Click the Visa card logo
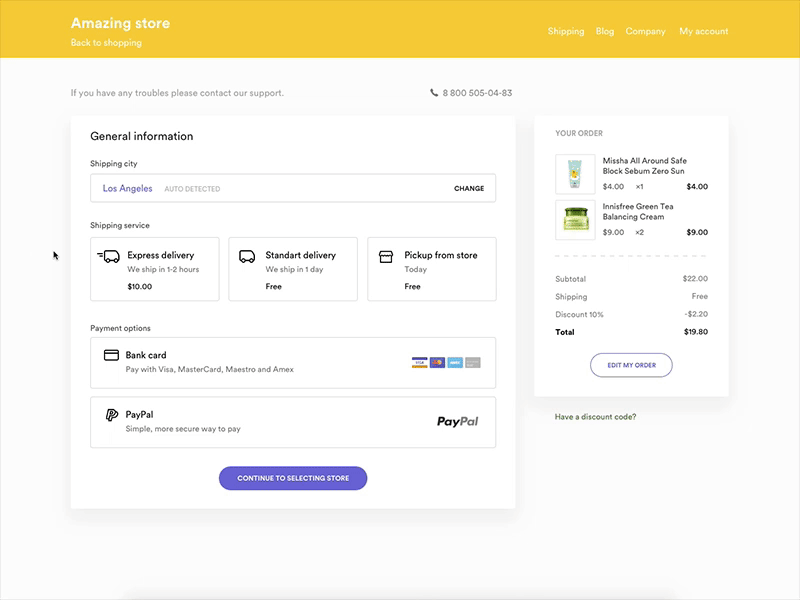Viewport: 800px width, 600px height. click(419, 363)
